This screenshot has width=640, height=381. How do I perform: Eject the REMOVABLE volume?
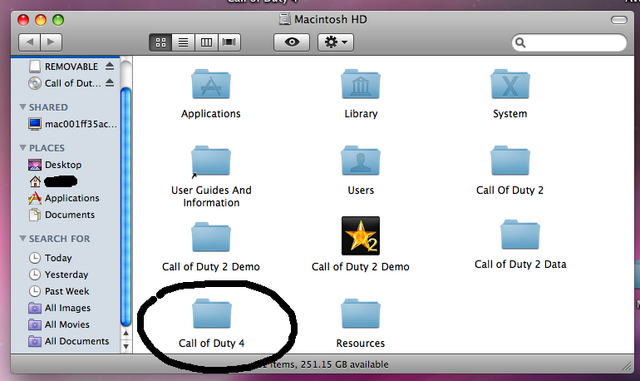(x=109, y=66)
